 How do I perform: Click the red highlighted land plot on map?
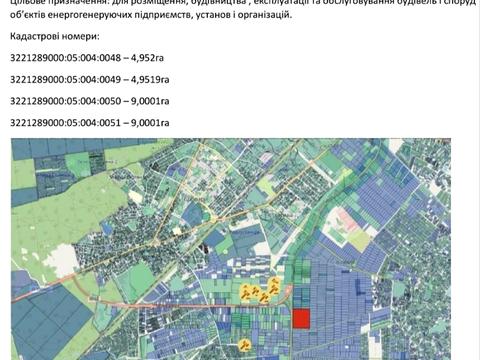[302, 319]
